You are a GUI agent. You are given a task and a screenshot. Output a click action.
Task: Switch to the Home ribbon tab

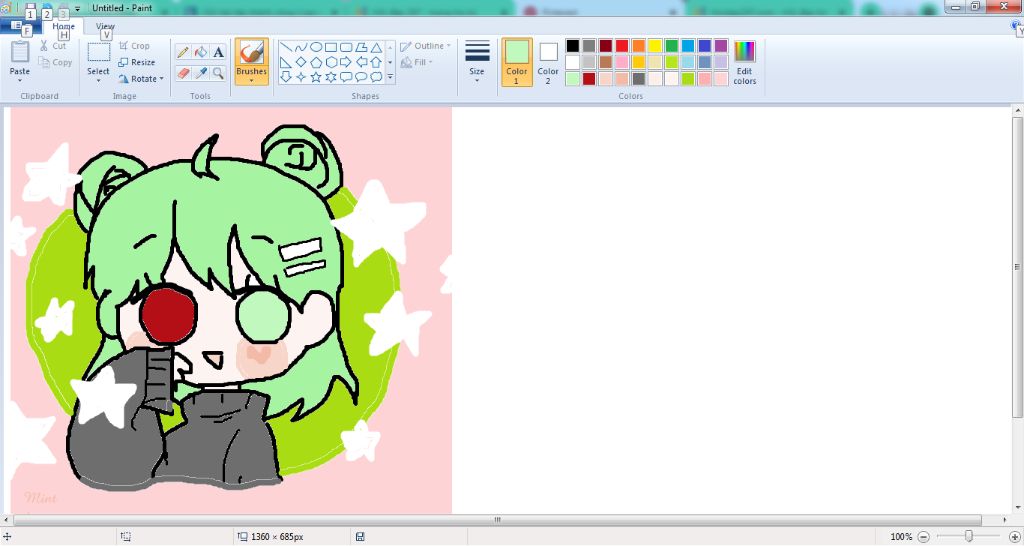63,26
